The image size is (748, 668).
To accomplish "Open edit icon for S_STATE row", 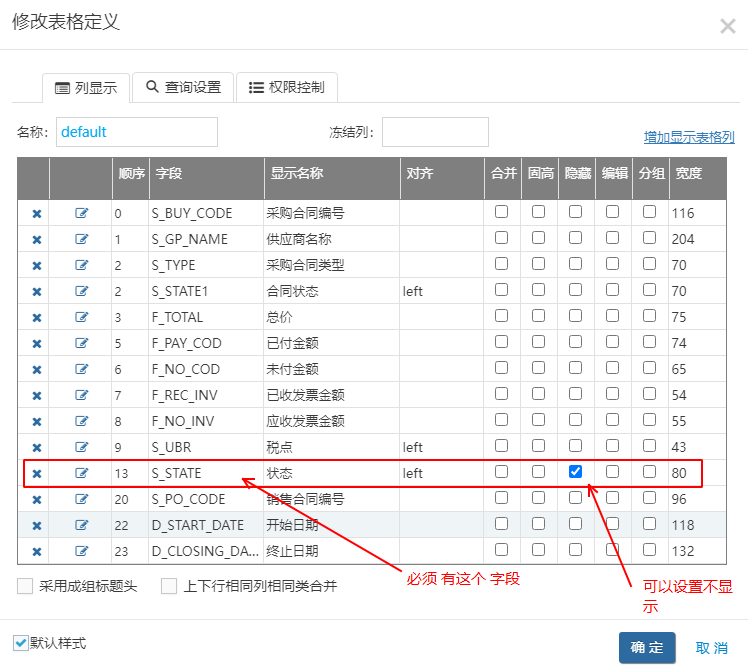I will coord(82,473).
